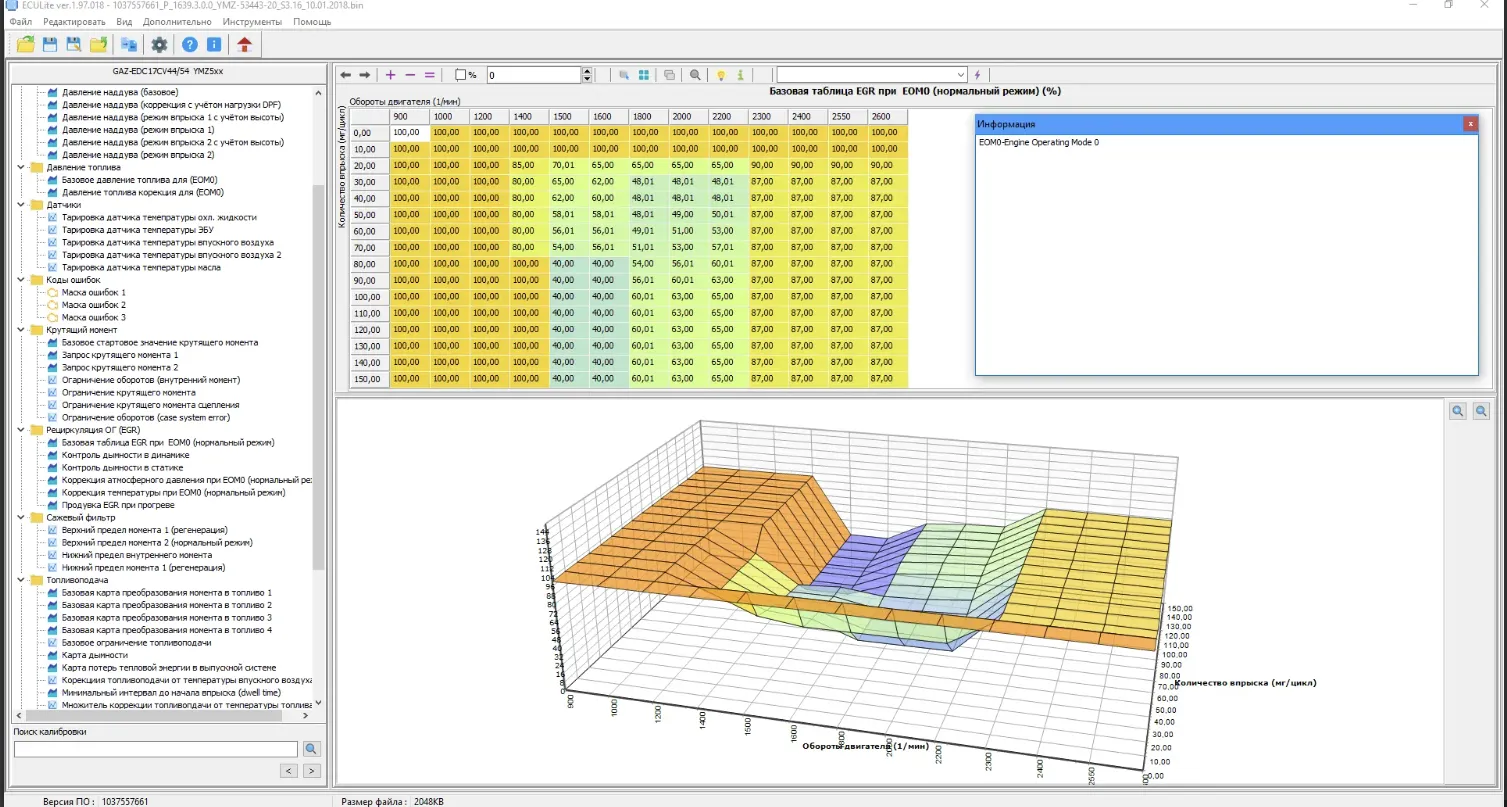The image size is (1507, 807).
Task: Click the next search result '>' button
Action: click(312, 771)
